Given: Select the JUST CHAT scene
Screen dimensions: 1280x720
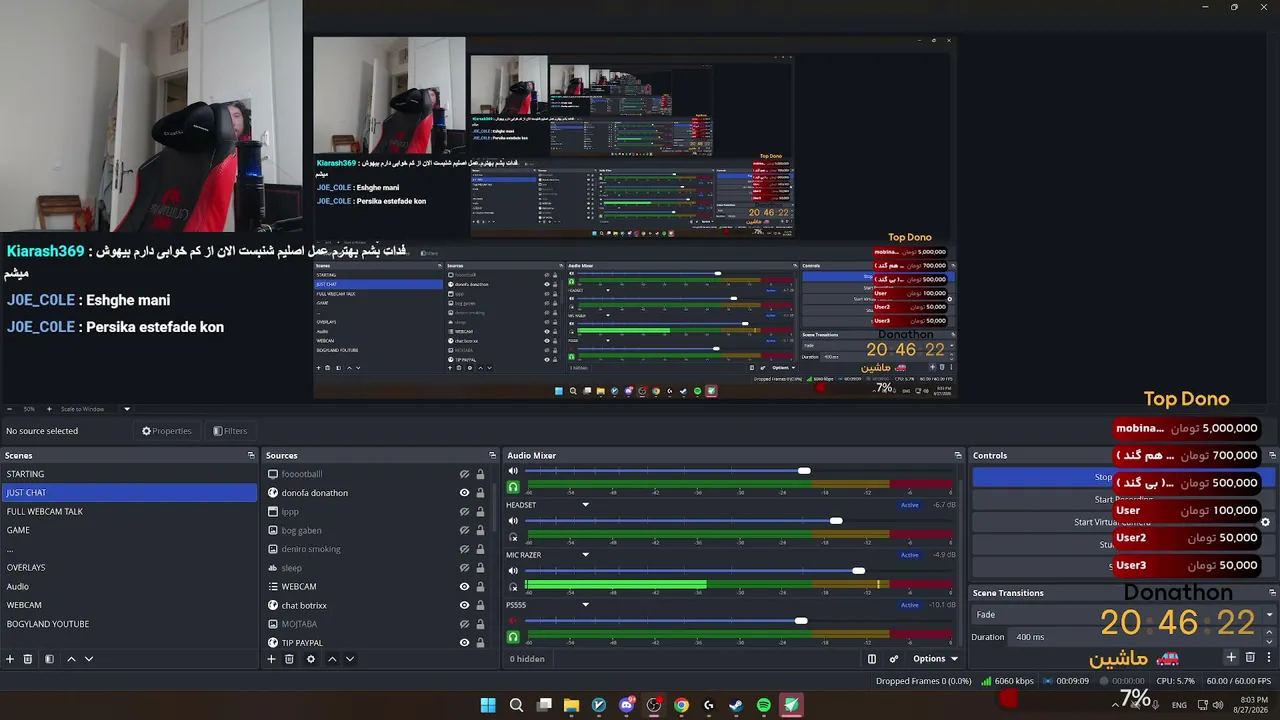Looking at the screenshot, I should click(x=129, y=493).
